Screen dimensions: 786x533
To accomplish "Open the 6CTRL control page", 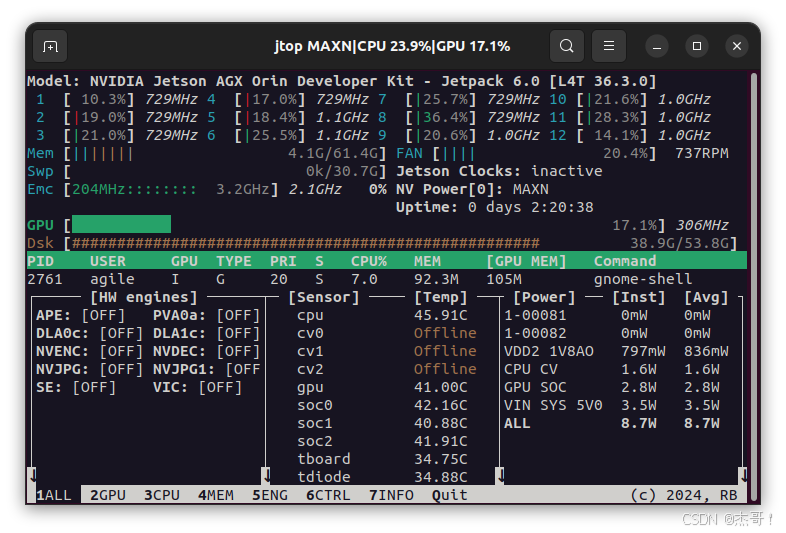I will click(328, 495).
